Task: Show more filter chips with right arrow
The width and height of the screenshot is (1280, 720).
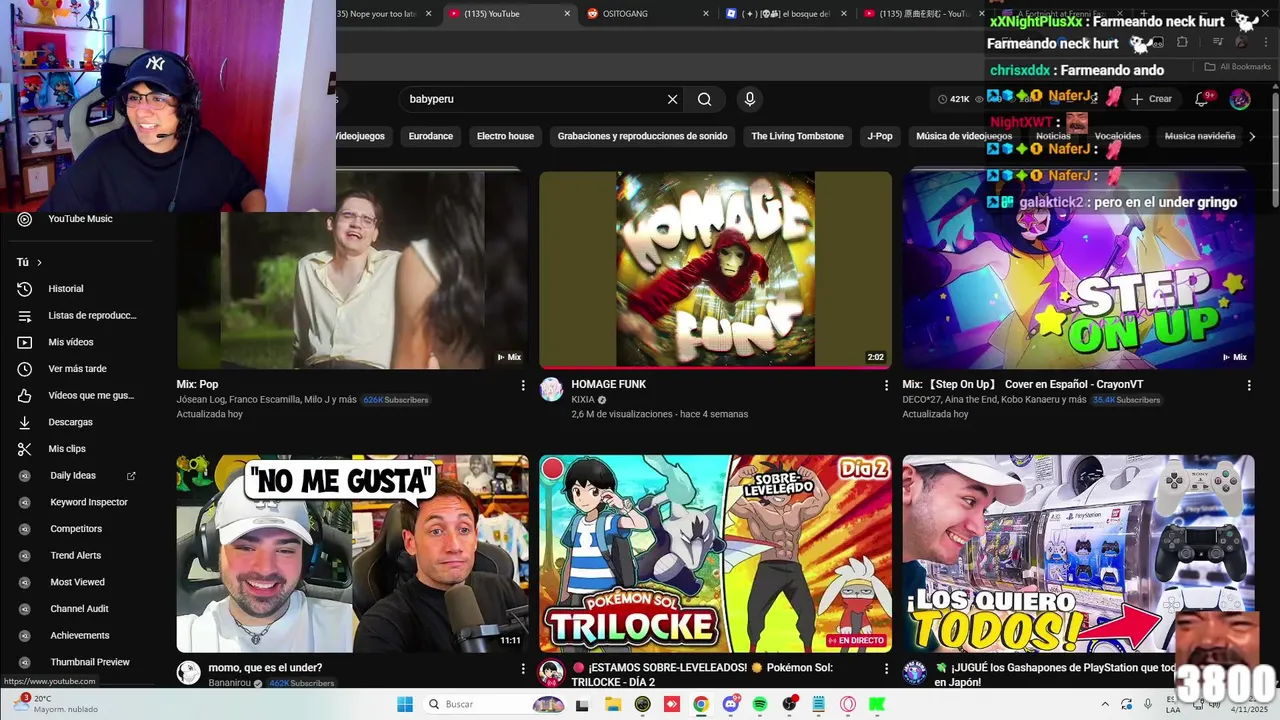Action: (x=1252, y=136)
